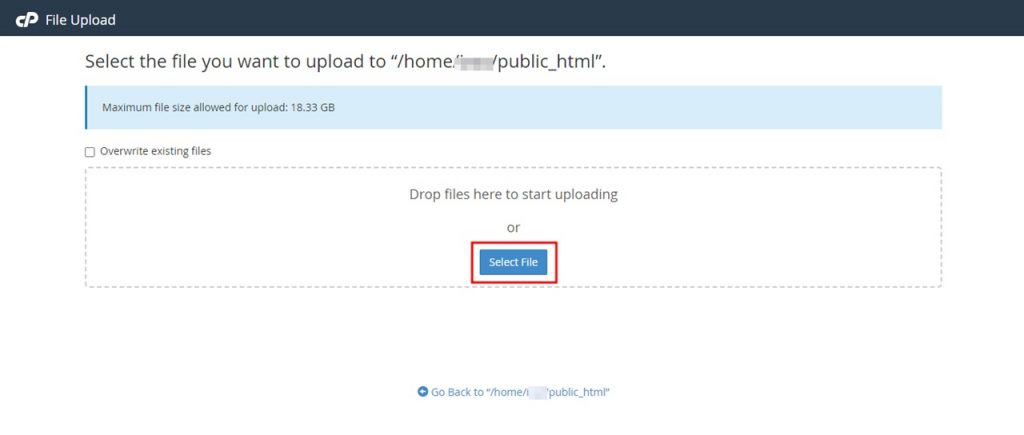Click the word "uploading" in the drop zone
The height and width of the screenshot is (435, 1024).
(x=585, y=194)
